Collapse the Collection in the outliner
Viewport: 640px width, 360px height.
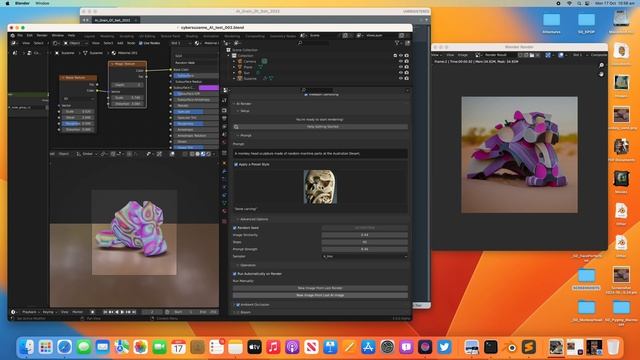point(229,56)
